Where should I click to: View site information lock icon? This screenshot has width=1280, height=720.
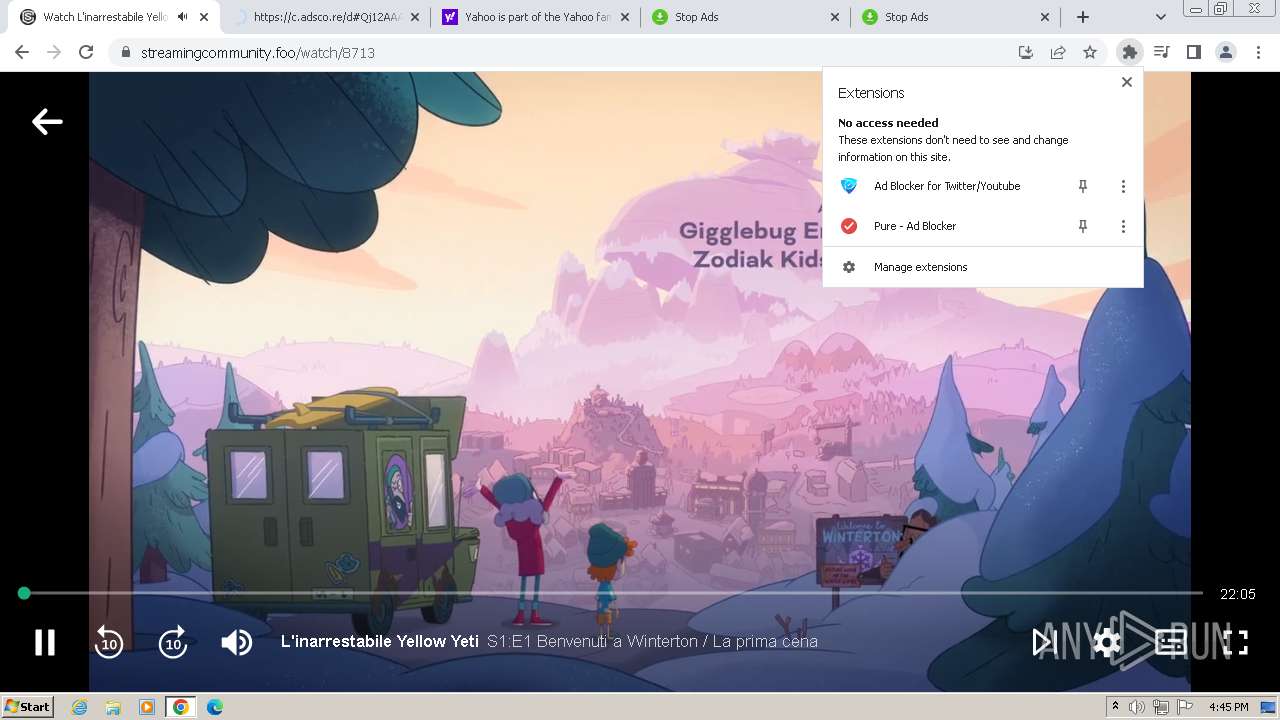tap(125, 52)
